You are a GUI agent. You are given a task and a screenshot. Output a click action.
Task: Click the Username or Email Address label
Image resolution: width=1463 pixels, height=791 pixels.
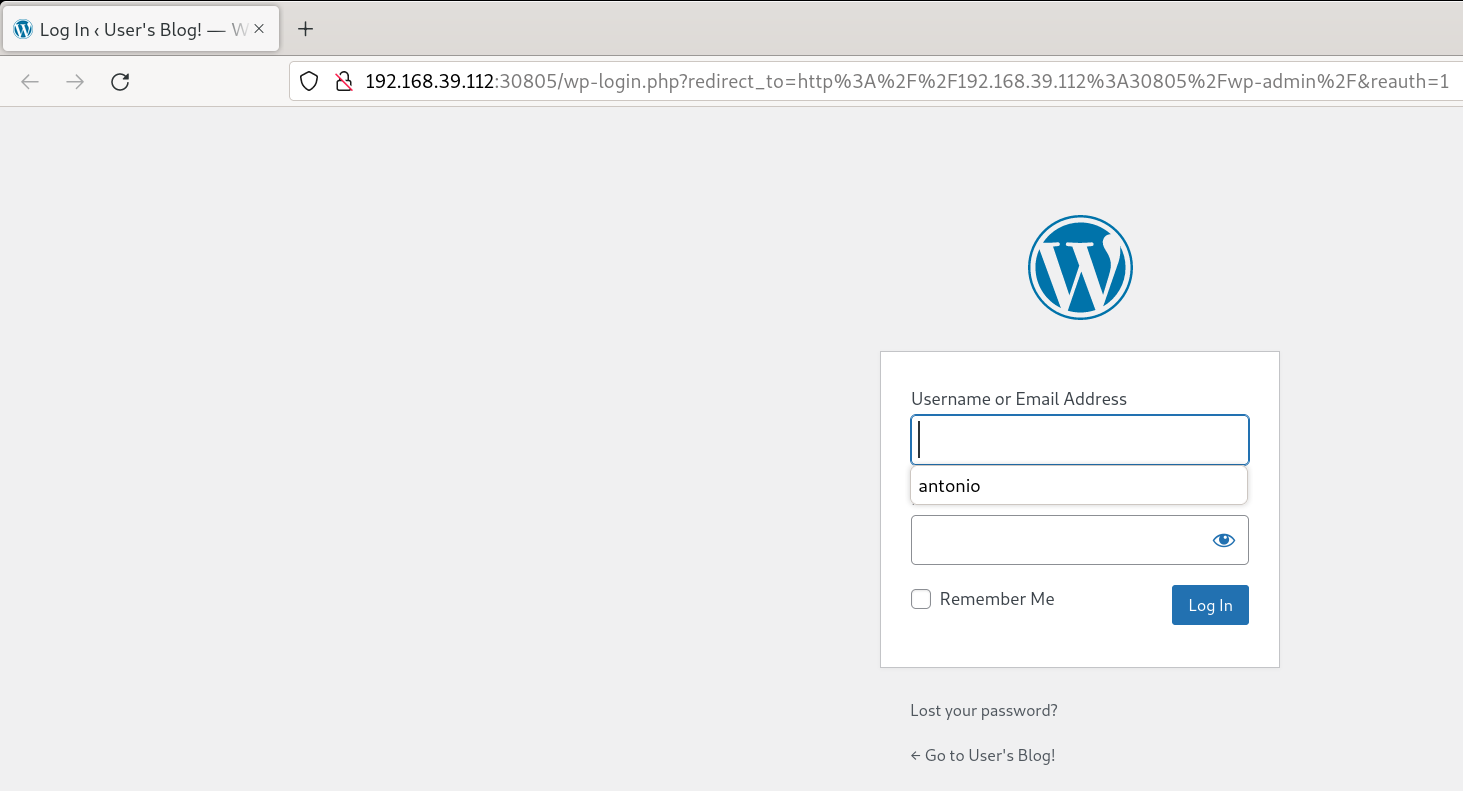pyautogui.click(x=1018, y=399)
